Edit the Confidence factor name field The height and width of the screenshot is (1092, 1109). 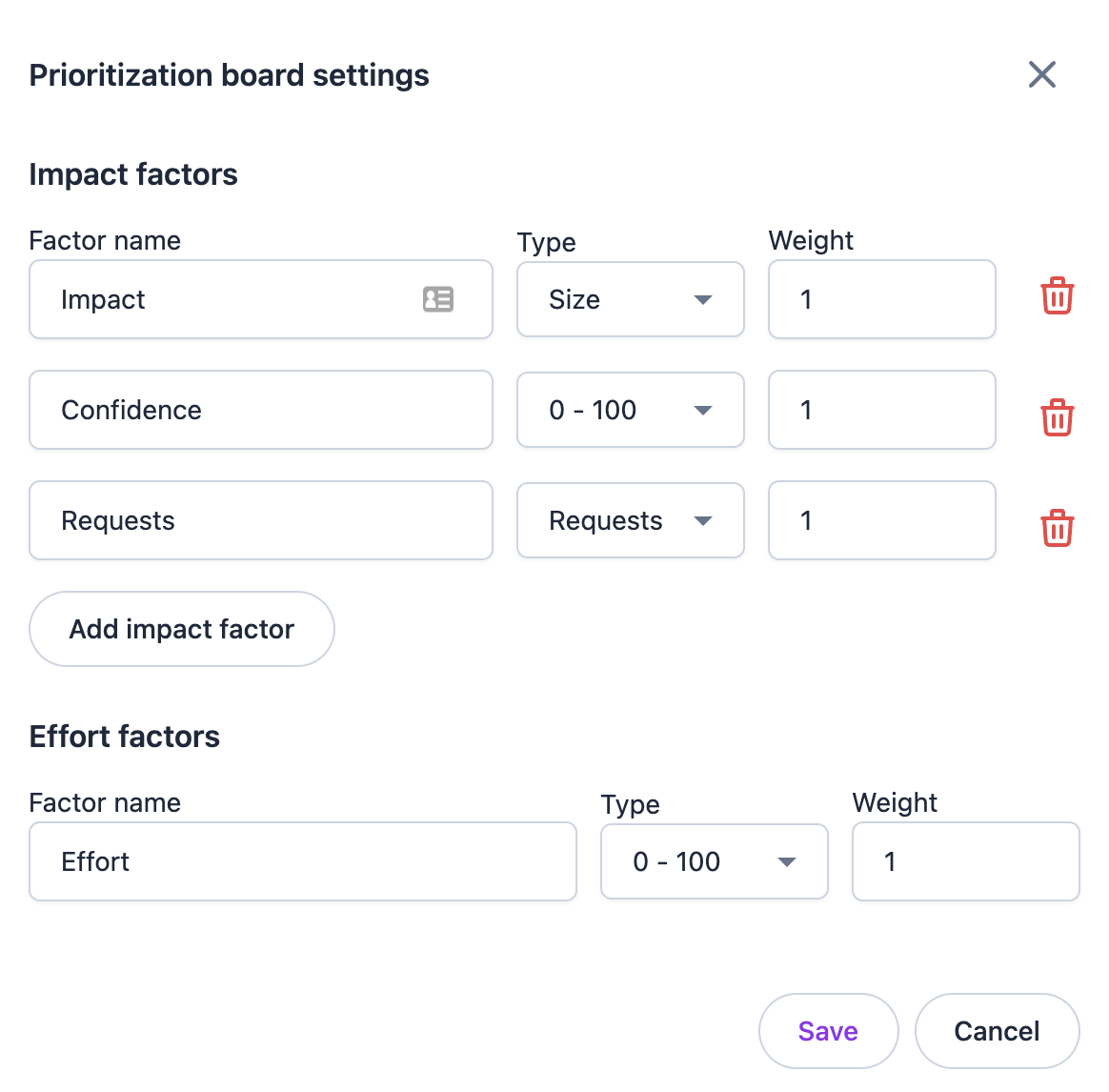[x=260, y=410]
